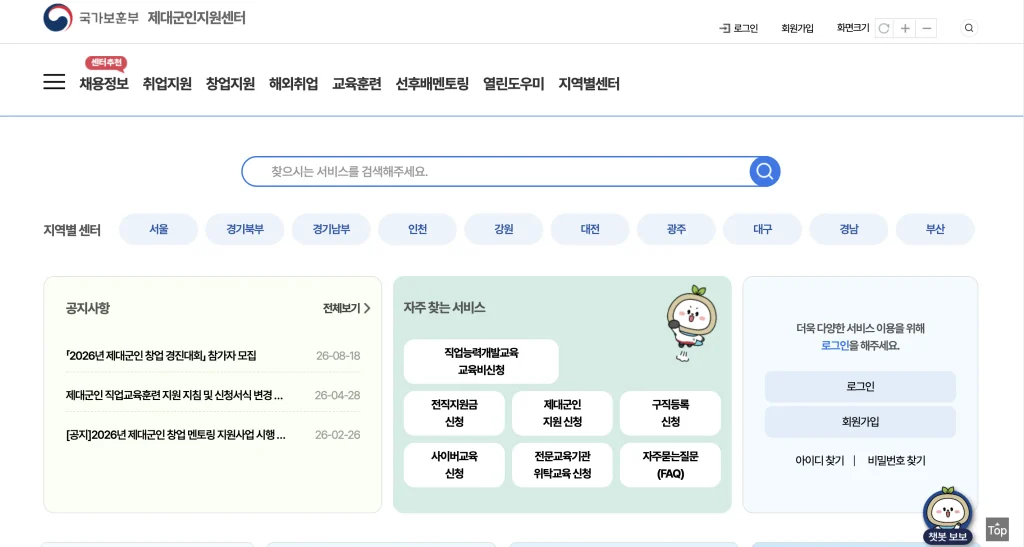The width and height of the screenshot is (1024, 547).
Task: Click 직업능력개발교육 교육비신청 button
Action: coord(481,361)
